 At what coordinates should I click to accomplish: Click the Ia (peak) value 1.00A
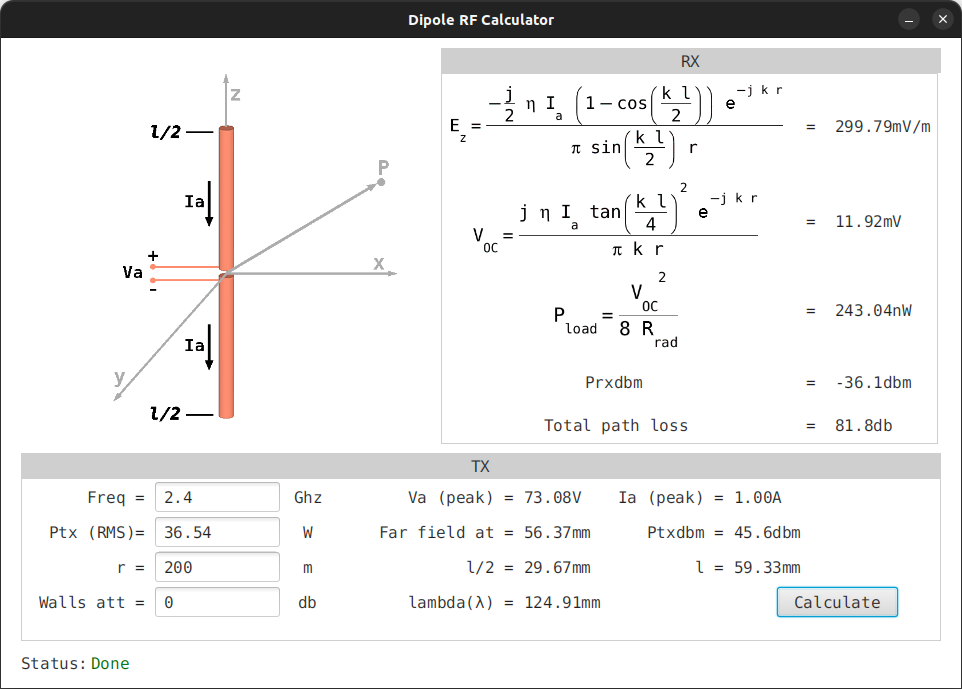(758, 498)
